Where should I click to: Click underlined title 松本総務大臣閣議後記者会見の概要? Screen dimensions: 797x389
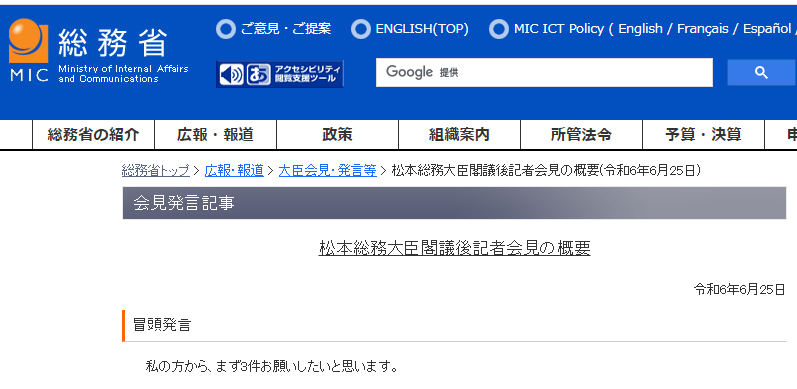tap(454, 248)
